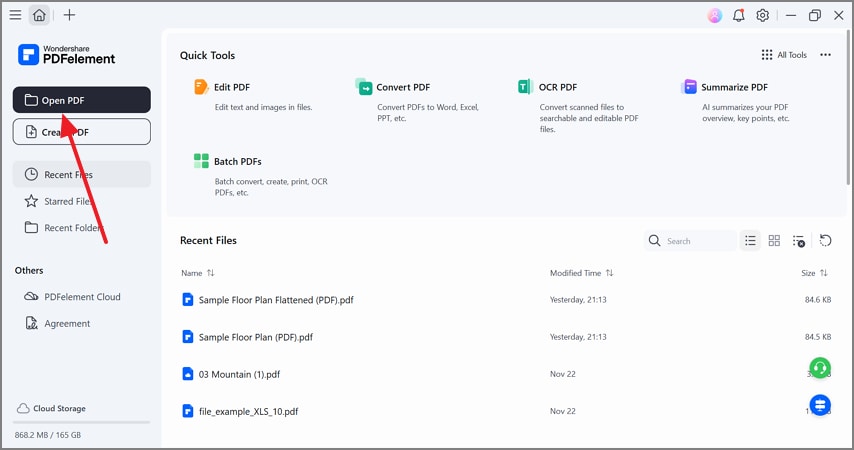
Task: Click the vertical scrollbar on the right
Action: [x=847, y=106]
